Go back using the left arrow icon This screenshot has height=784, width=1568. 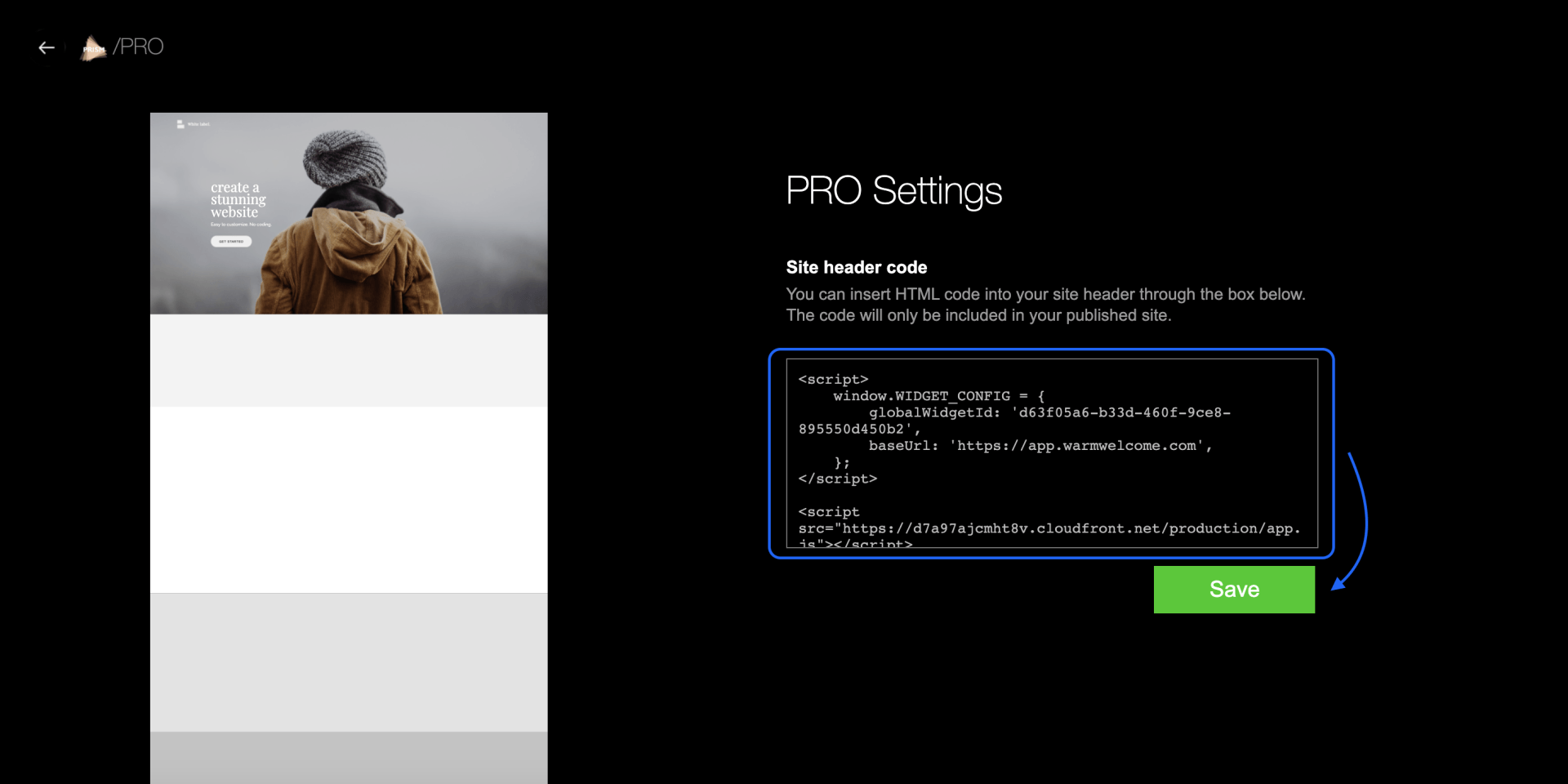[47, 47]
